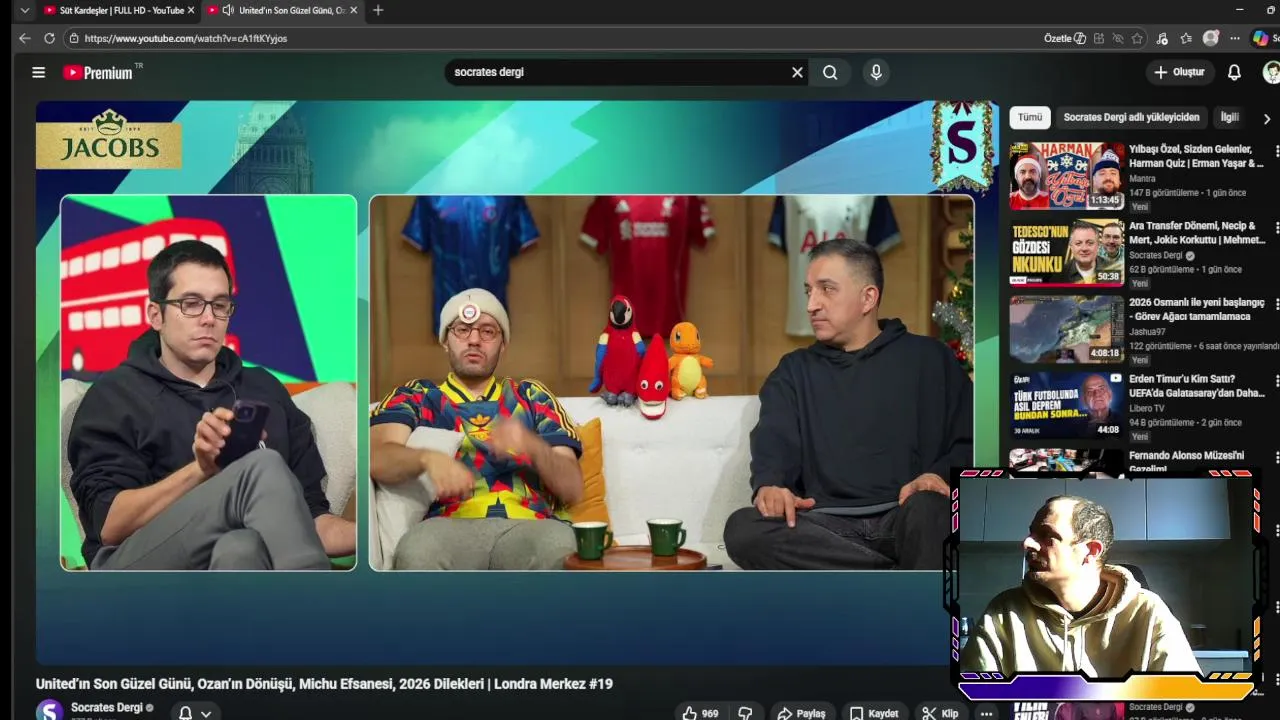Image resolution: width=1280 pixels, height=720 pixels.
Task: Focus the browser address bar URL
Action: [185, 38]
